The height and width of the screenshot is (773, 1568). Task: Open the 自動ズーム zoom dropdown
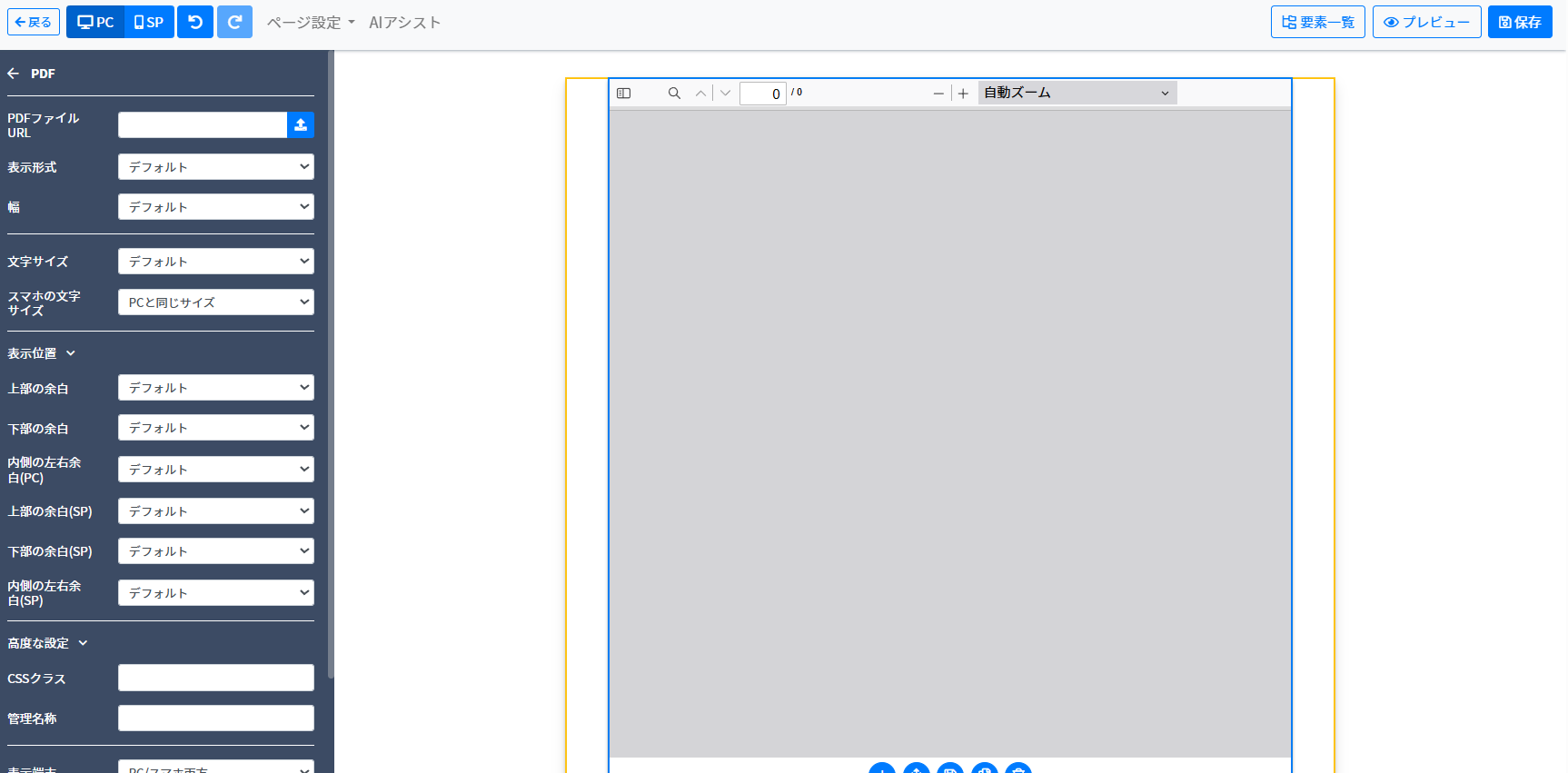1077,93
